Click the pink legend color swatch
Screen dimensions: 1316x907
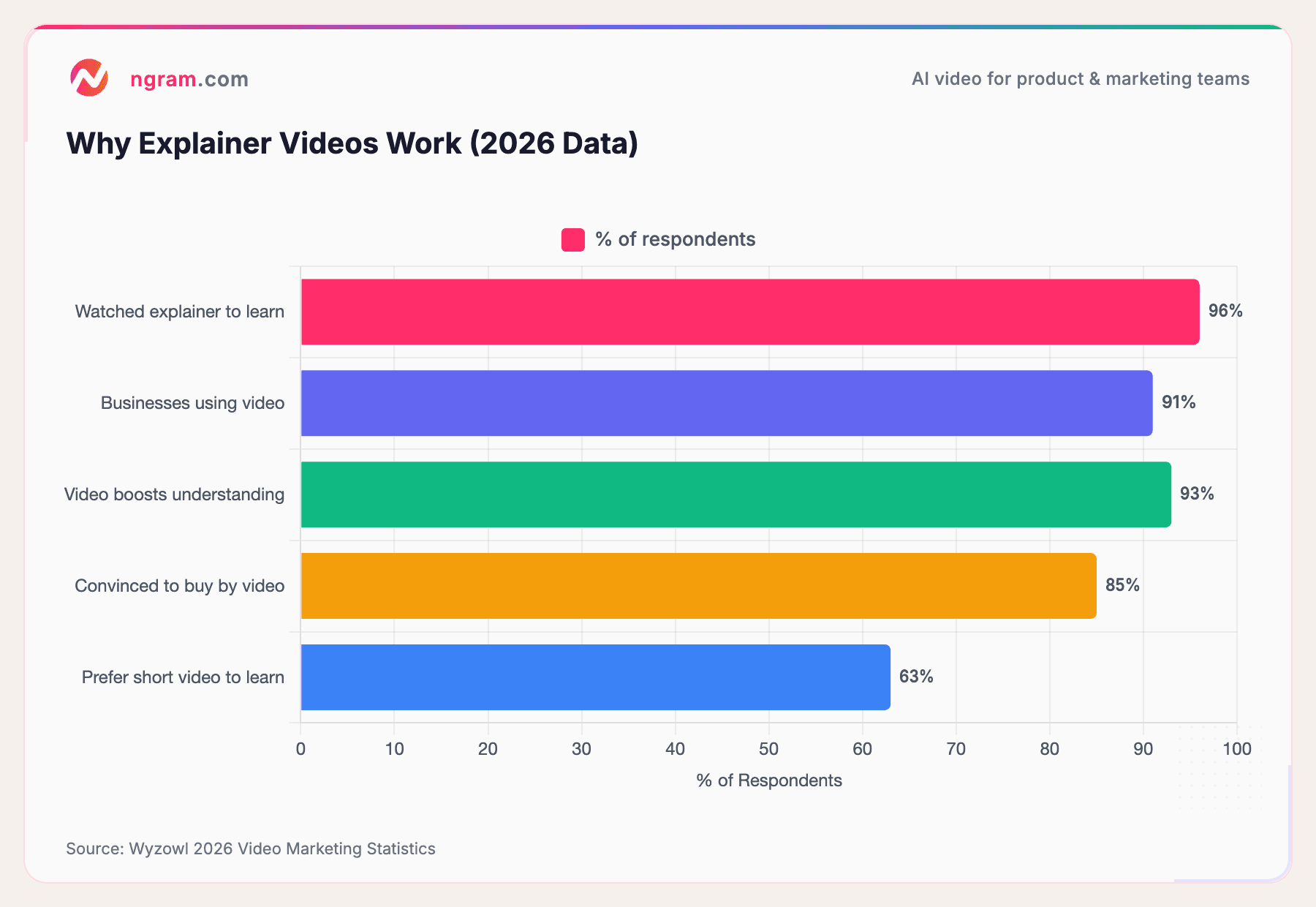tap(572, 238)
